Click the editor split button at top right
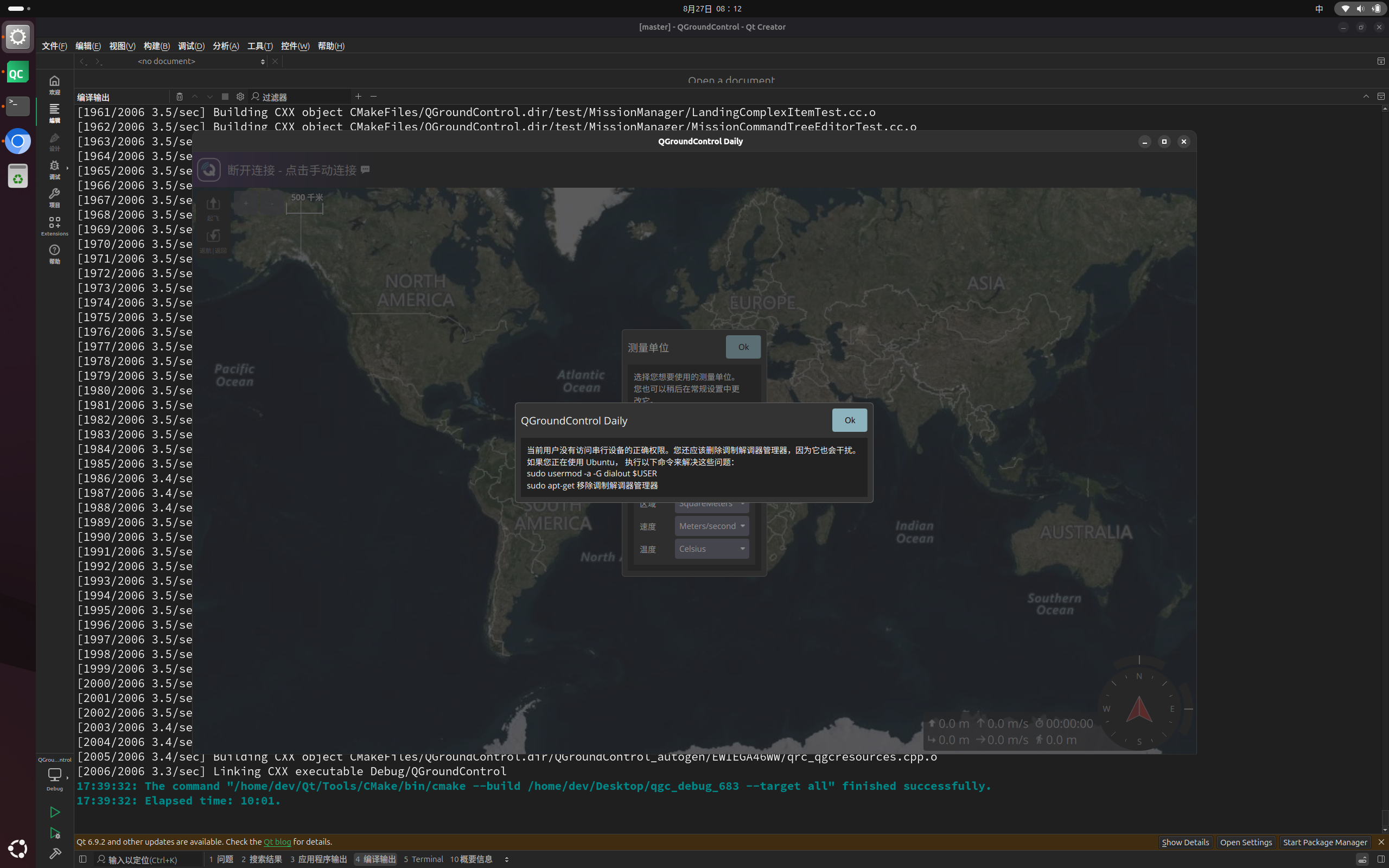Image resolution: width=1389 pixels, height=868 pixels. click(x=1381, y=61)
